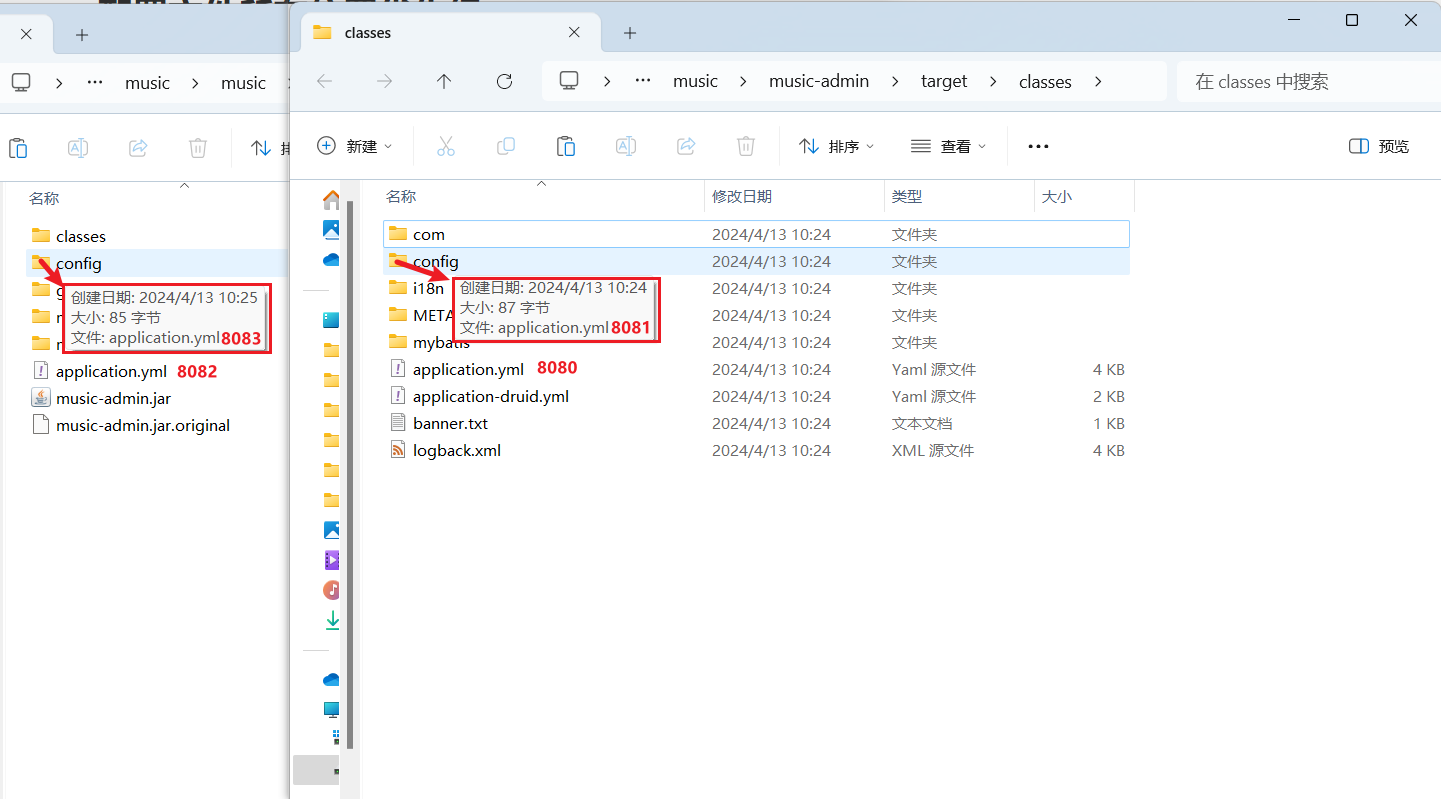Toggle the 预览 preview pane

pyautogui.click(x=1379, y=146)
